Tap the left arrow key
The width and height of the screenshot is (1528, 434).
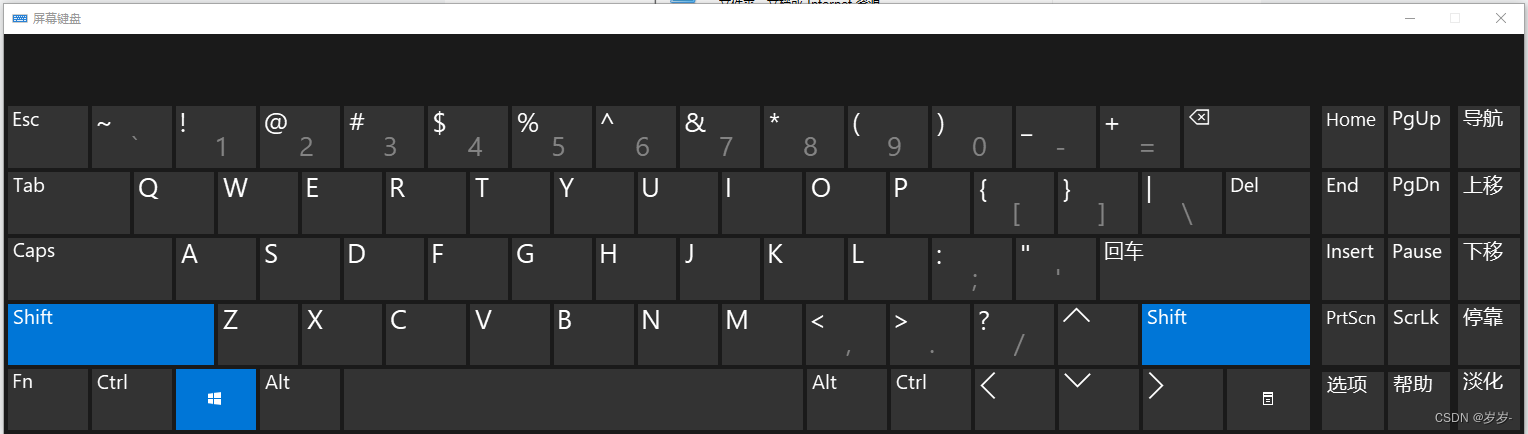(x=1013, y=399)
